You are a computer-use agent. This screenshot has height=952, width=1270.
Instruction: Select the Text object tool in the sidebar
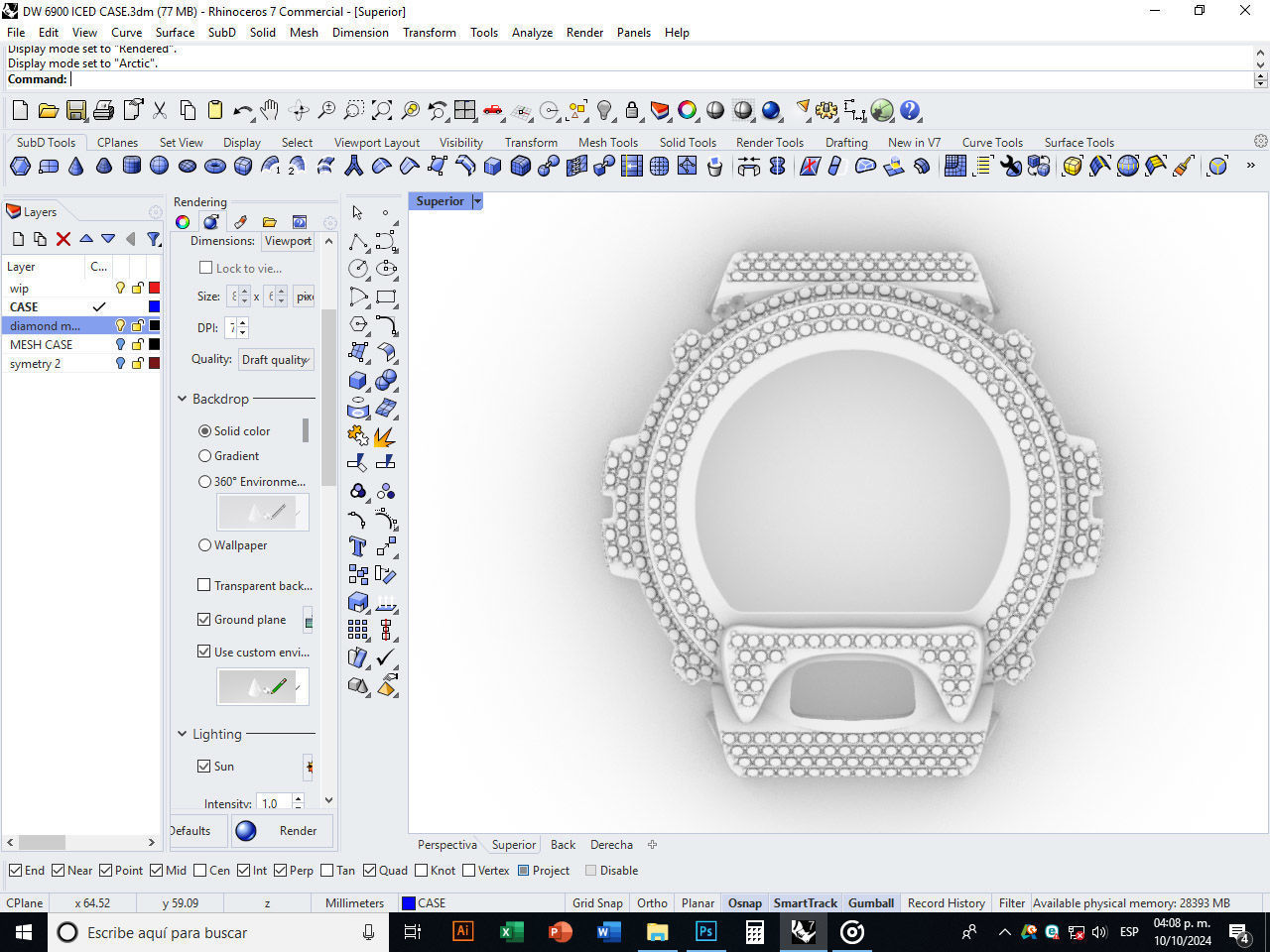point(358,546)
